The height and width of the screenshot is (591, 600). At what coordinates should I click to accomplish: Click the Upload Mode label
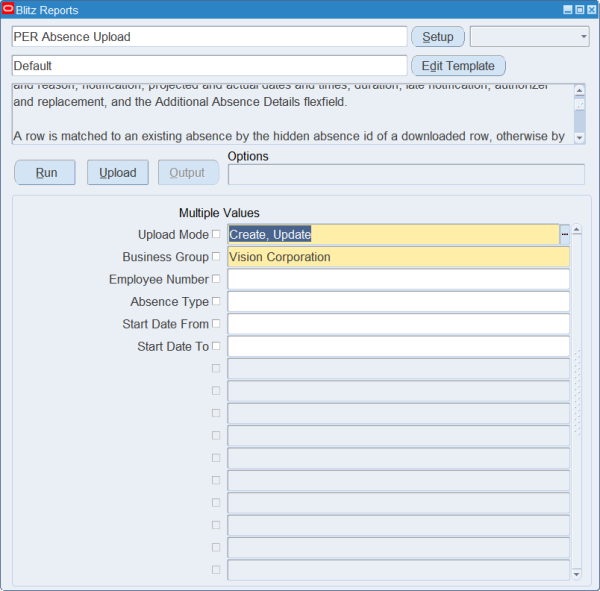[x=173, y=235]
